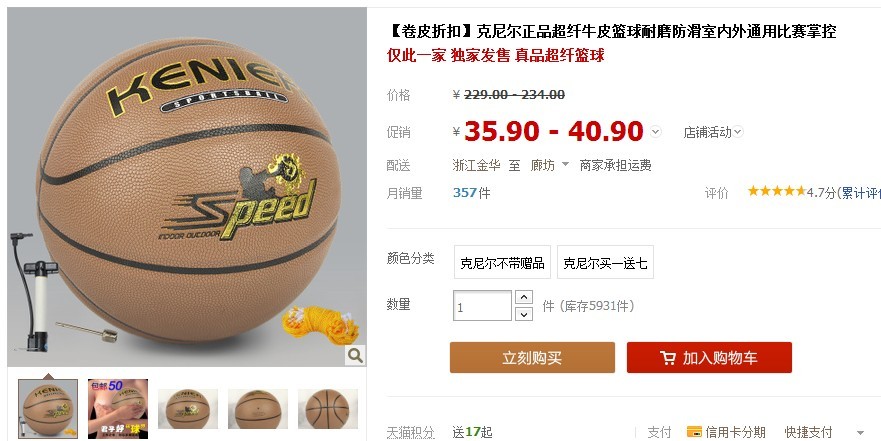Open the five-star rating reviews link

(776, 191)
